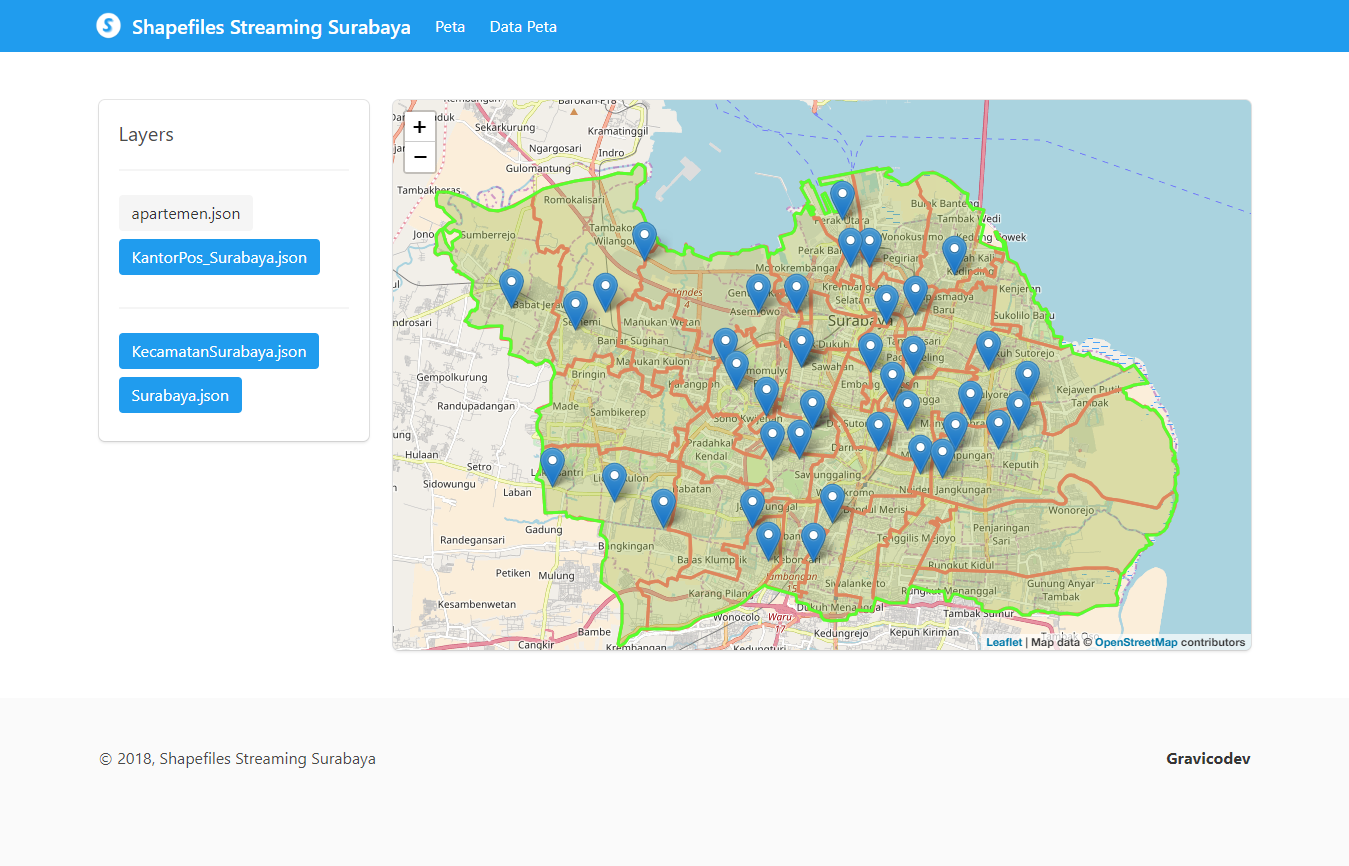This screenshot has width=1349, height=866.
Task: Zoom in on the map
Action: tap(420, 127)
